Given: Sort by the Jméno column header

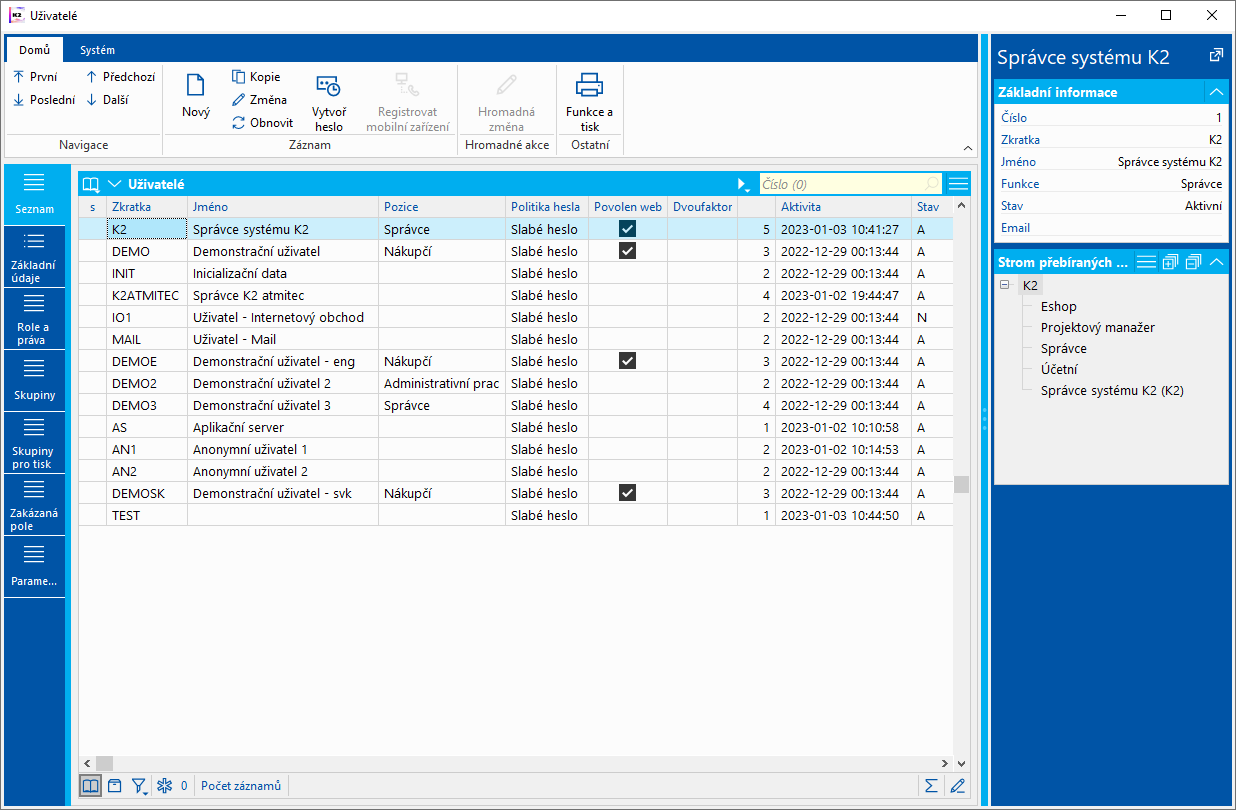Looking at the screenshot, I should 283,207.
